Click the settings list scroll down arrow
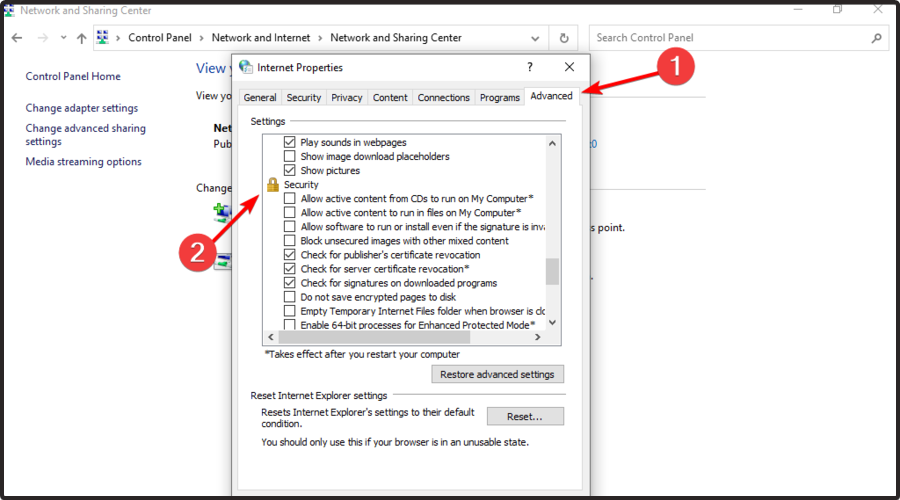 552,323
